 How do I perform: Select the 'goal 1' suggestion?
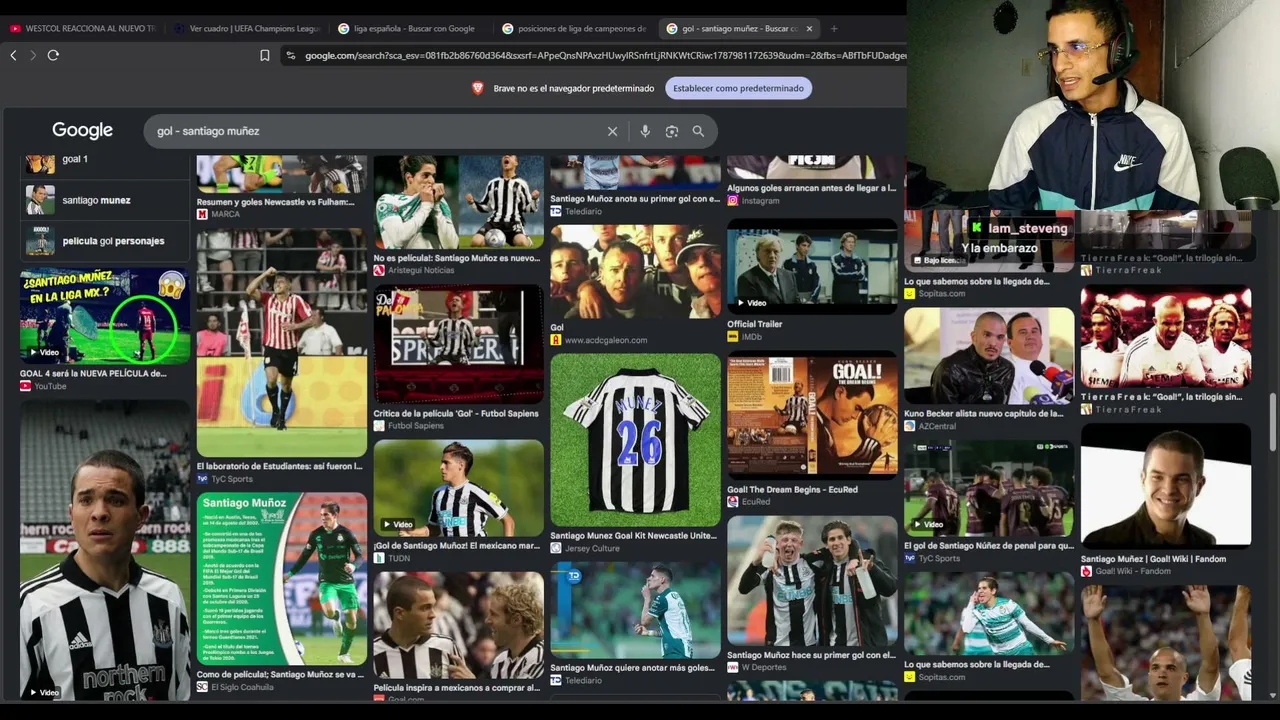coord(105,160)
